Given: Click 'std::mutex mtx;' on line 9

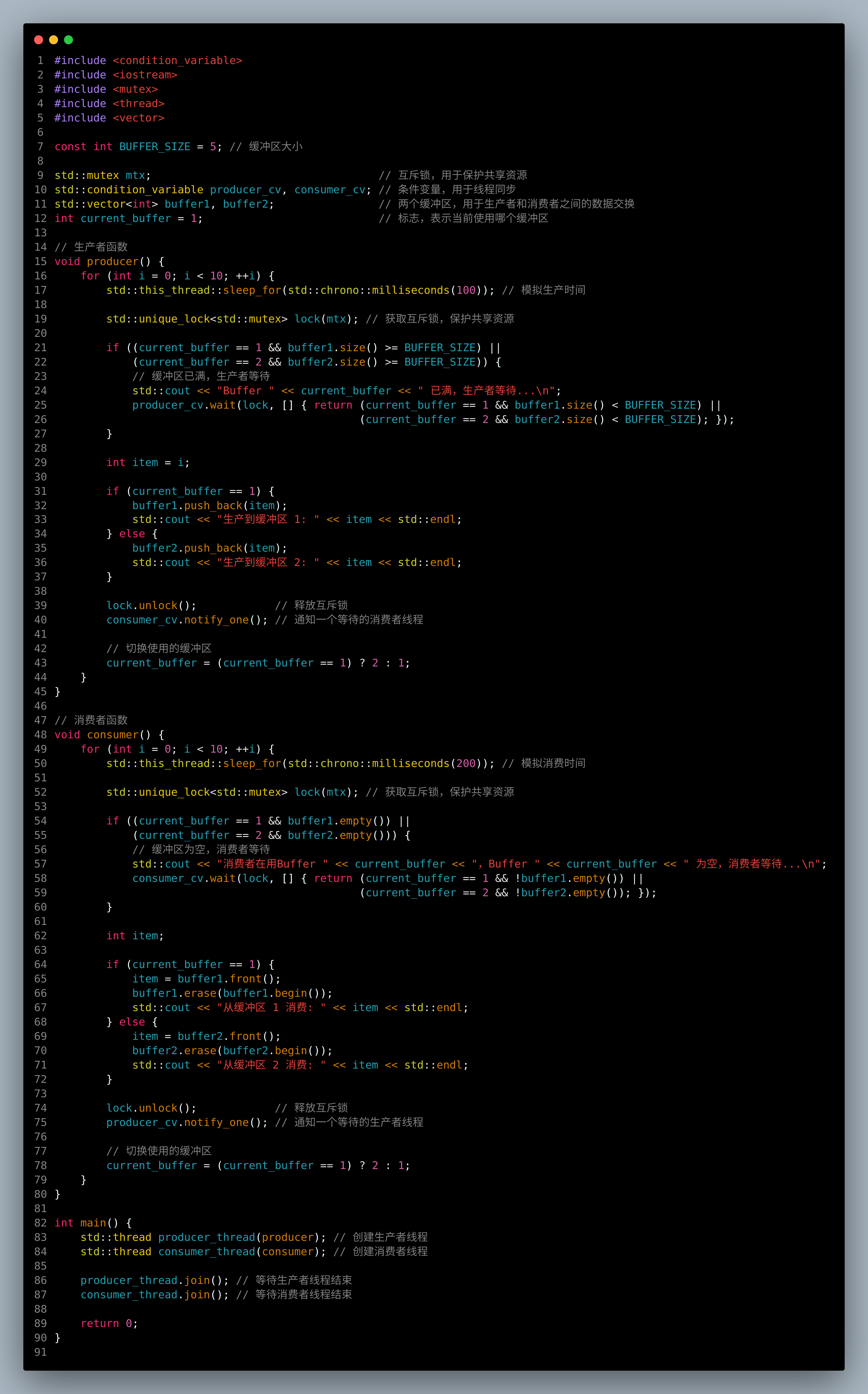Looking at the screenshot, I should click(103, 175).
